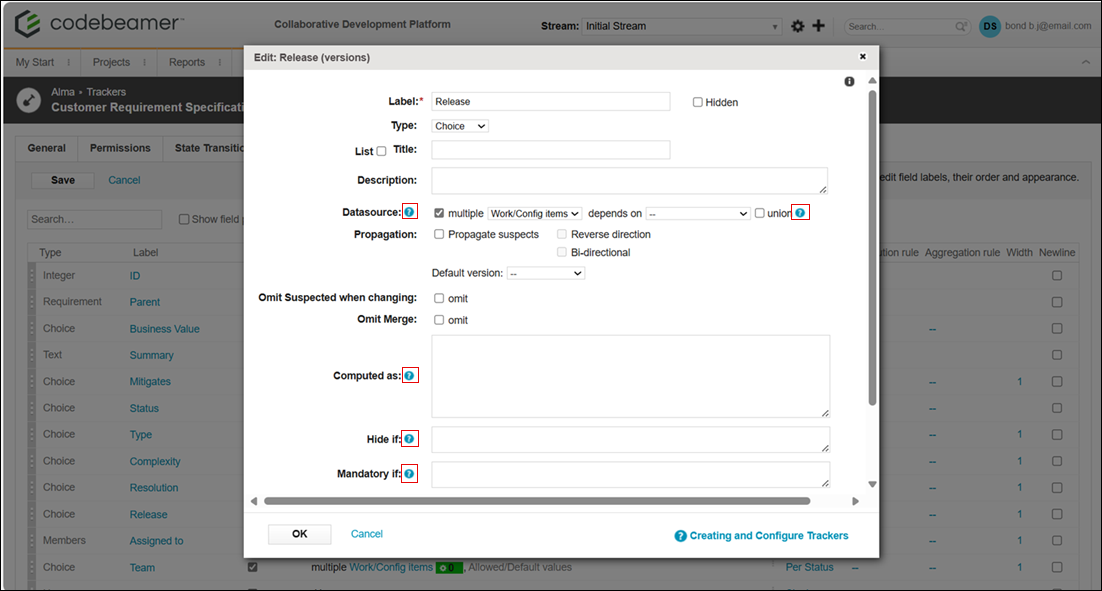Open the Default version dropdown

[545, 273]
